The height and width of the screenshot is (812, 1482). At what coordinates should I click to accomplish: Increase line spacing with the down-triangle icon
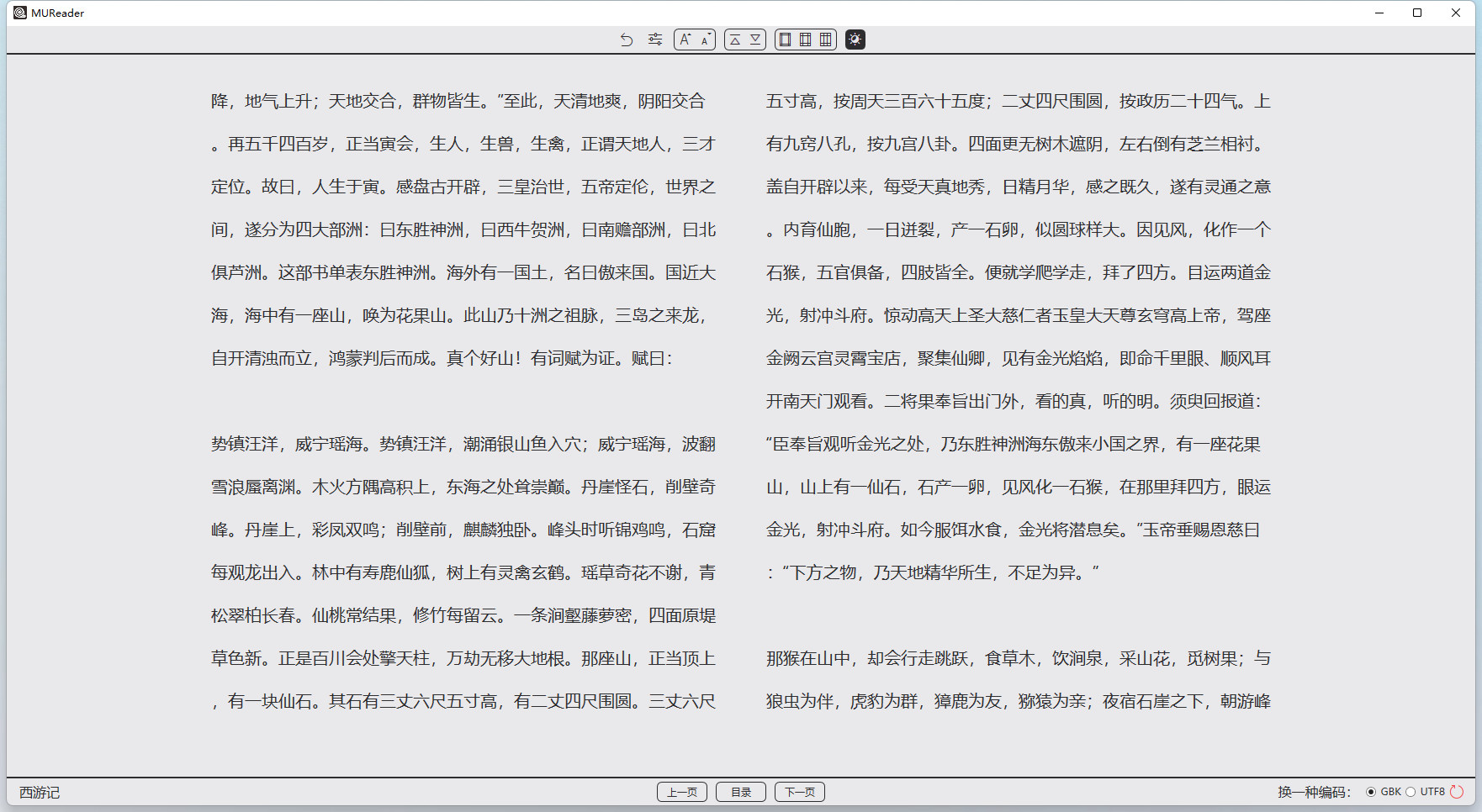point(755,40)
